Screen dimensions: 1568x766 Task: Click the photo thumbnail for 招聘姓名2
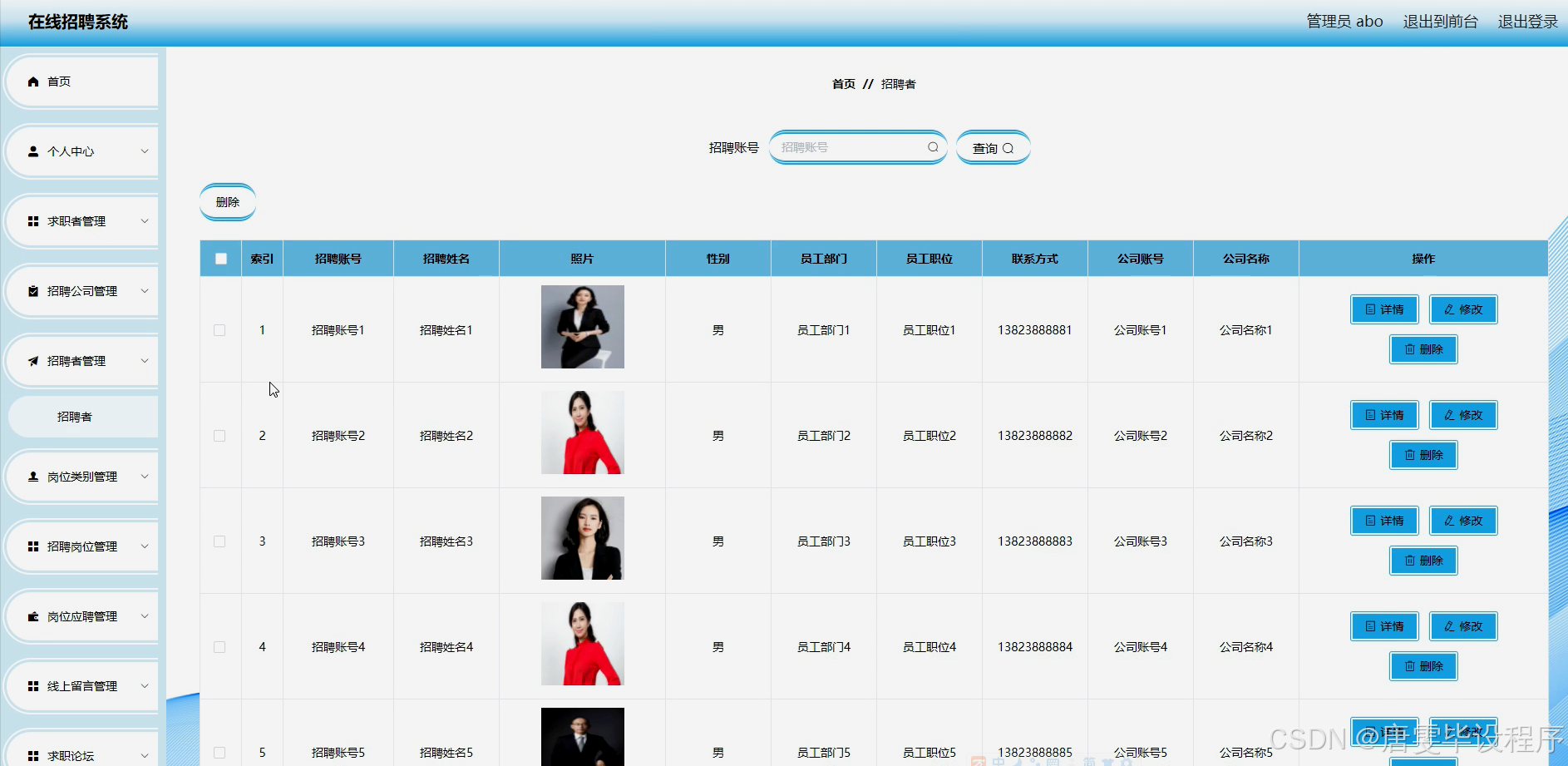coord(583,432)
